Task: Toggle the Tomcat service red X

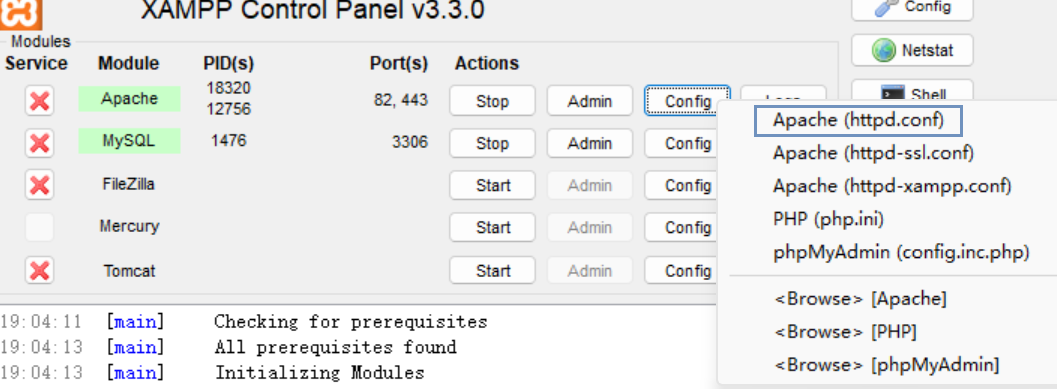Action: pos(40,270)
